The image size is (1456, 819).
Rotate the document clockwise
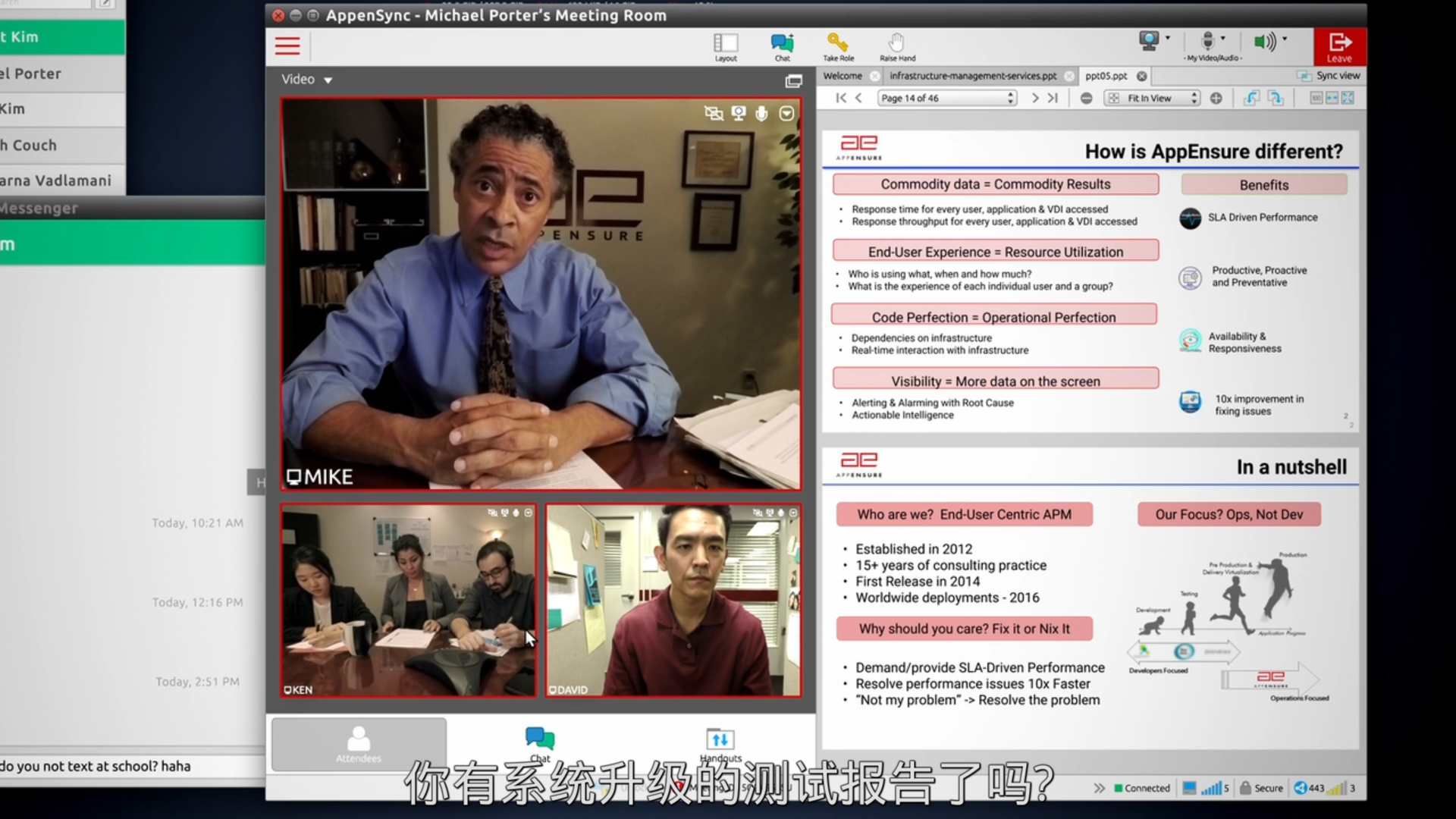point(1276,98)
